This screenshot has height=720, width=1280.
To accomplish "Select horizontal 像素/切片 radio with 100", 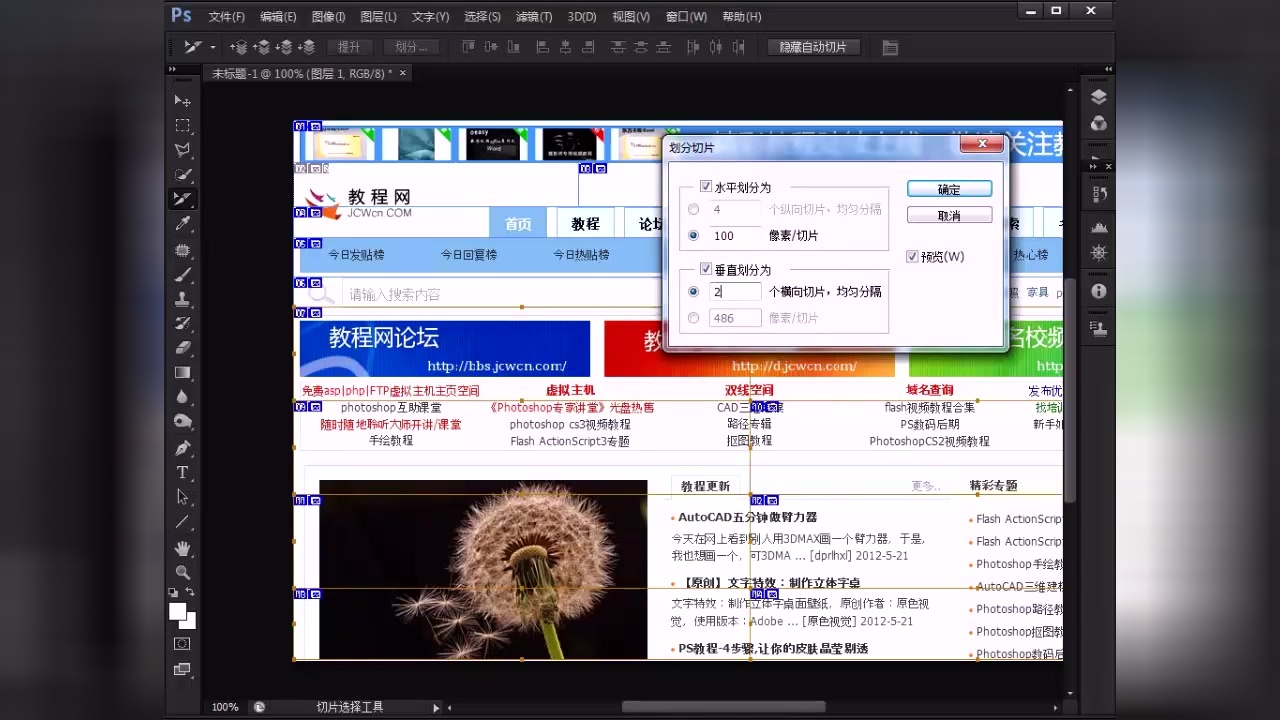I will (693, 236).
